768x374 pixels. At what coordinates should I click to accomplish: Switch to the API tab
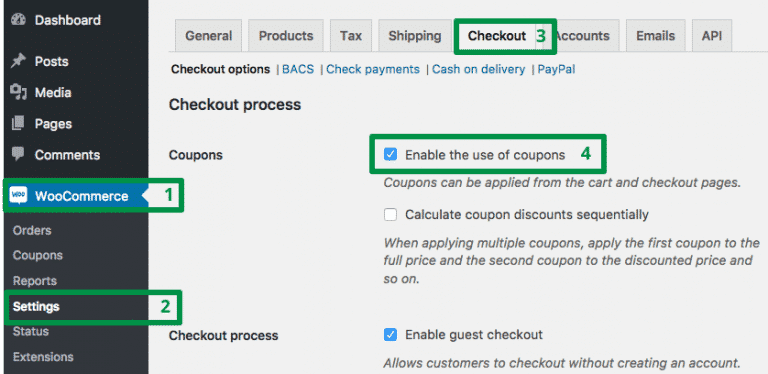(712, 36)
